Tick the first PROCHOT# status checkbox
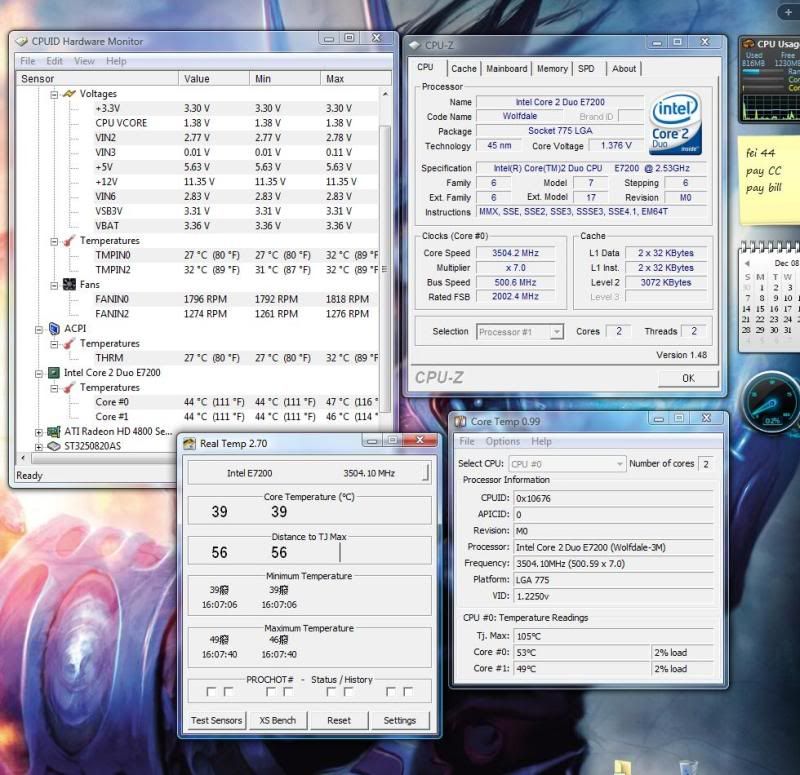Screen dimensions: 800x775 pyautogui.click(x=212, y=692)
